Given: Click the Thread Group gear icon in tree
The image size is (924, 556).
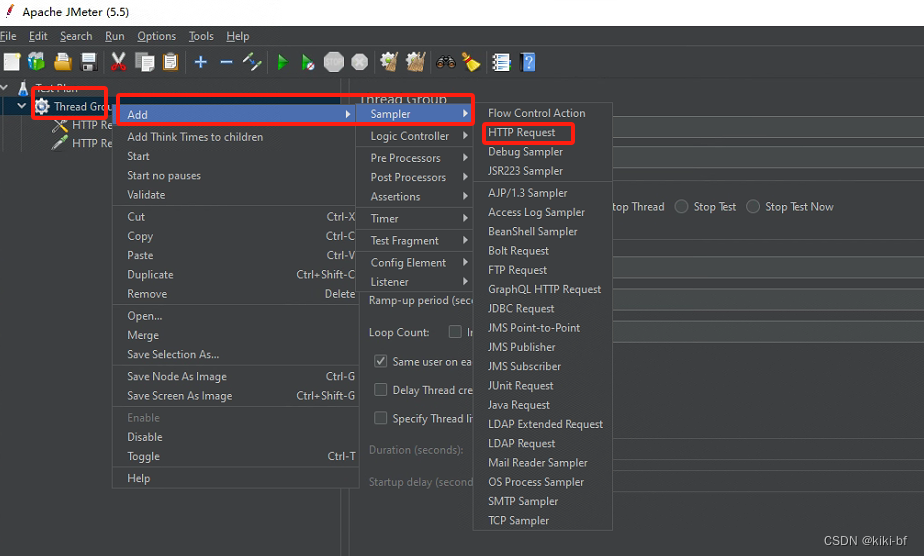Looking at the screenshot, I should tap(42, 107).
